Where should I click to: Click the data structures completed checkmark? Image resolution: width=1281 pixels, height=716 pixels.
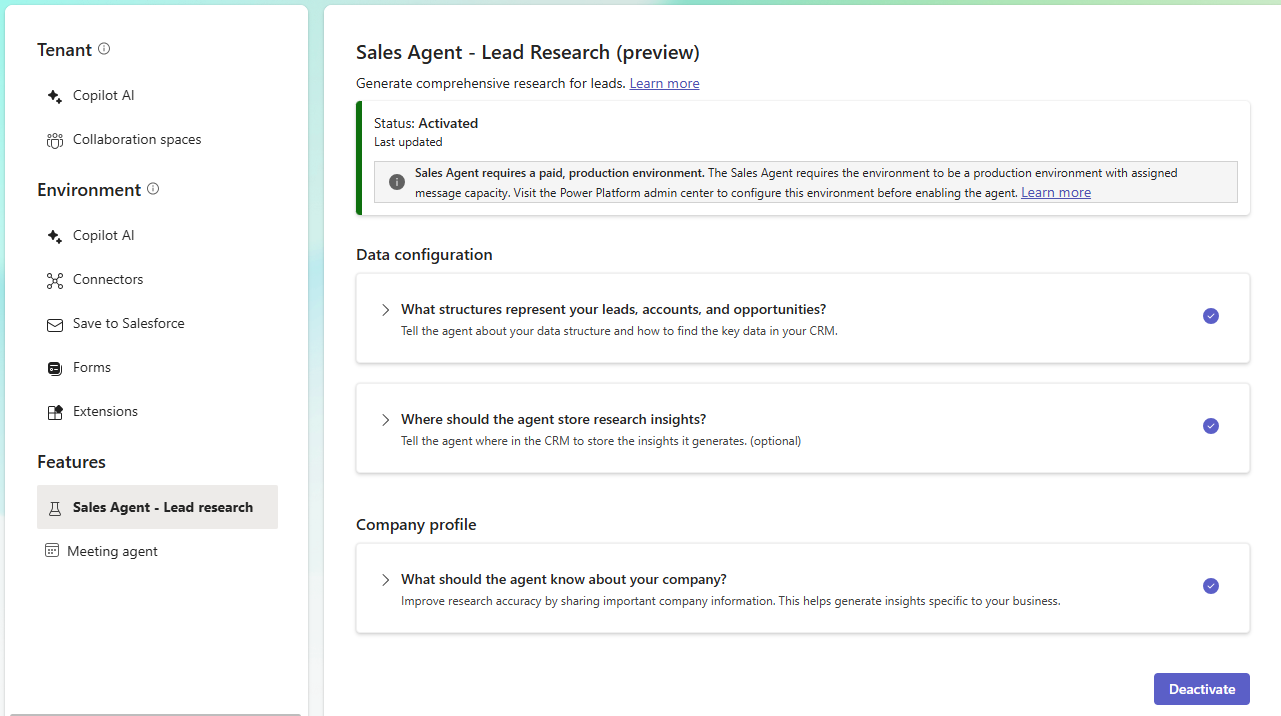coord(1211,316)
